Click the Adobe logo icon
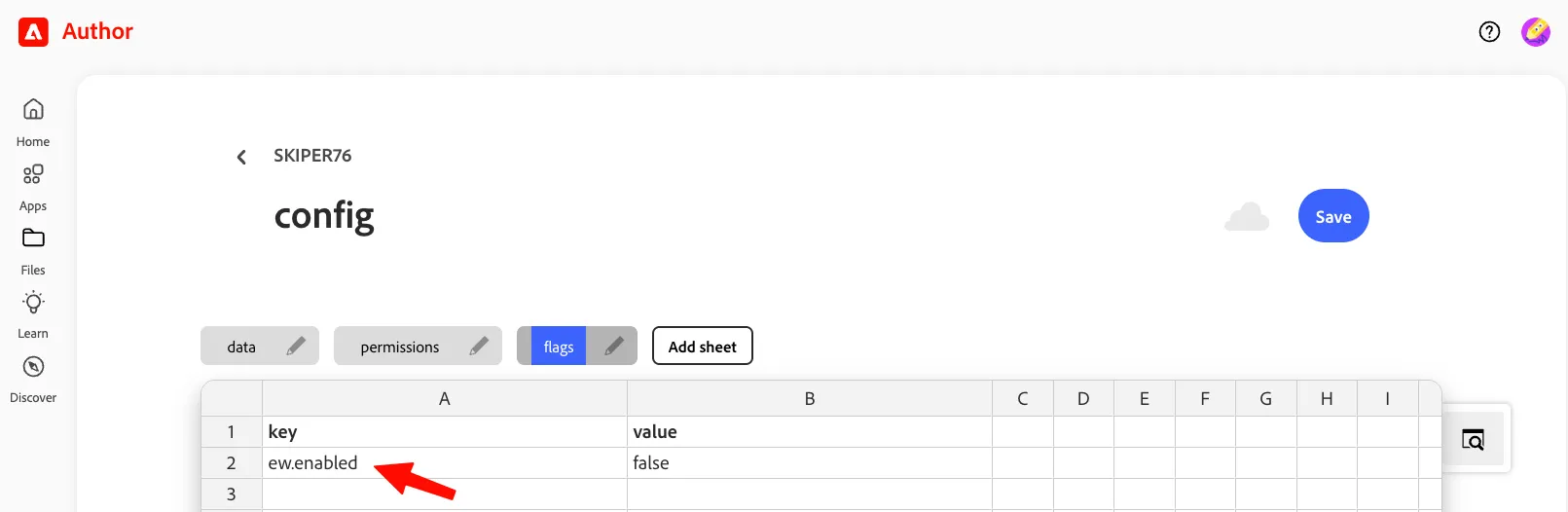Viewport: 1568px width, 512px height. coord(33,32)
